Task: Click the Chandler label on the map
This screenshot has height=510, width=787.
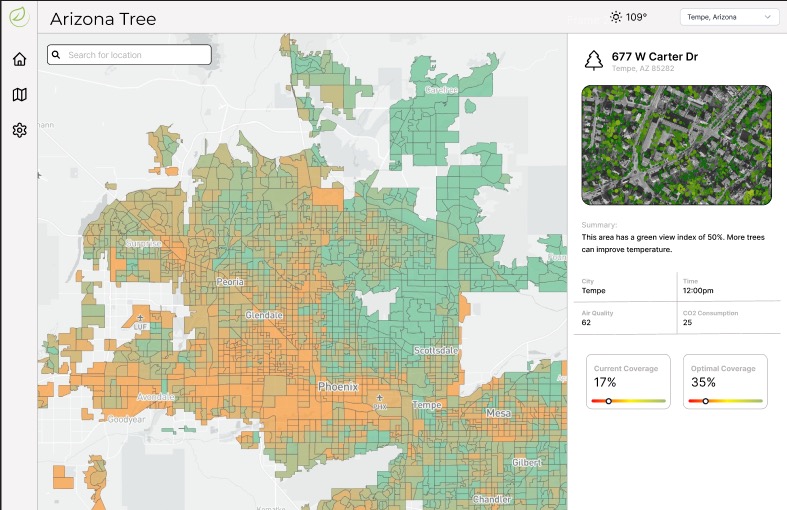Action: coord(492,499)
